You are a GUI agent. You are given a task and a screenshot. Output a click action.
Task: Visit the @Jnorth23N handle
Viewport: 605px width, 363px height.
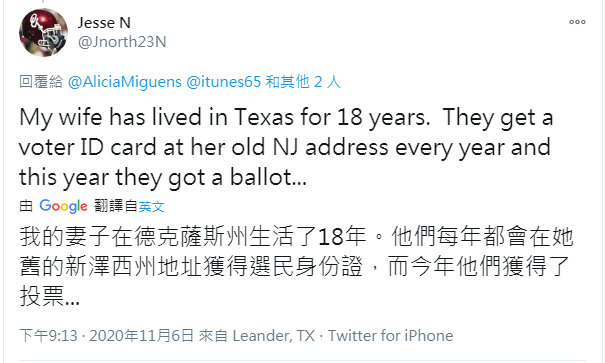(x=122, y=42)
